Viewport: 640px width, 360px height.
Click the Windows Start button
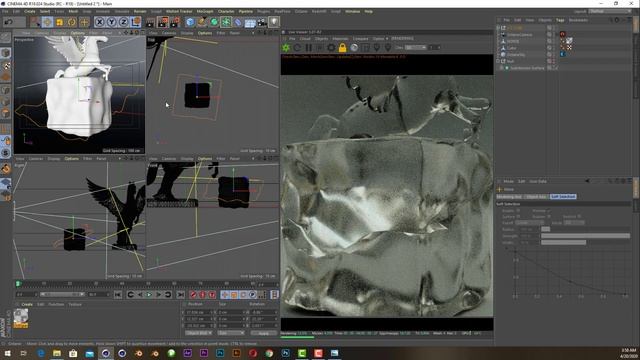click(8, 353)
